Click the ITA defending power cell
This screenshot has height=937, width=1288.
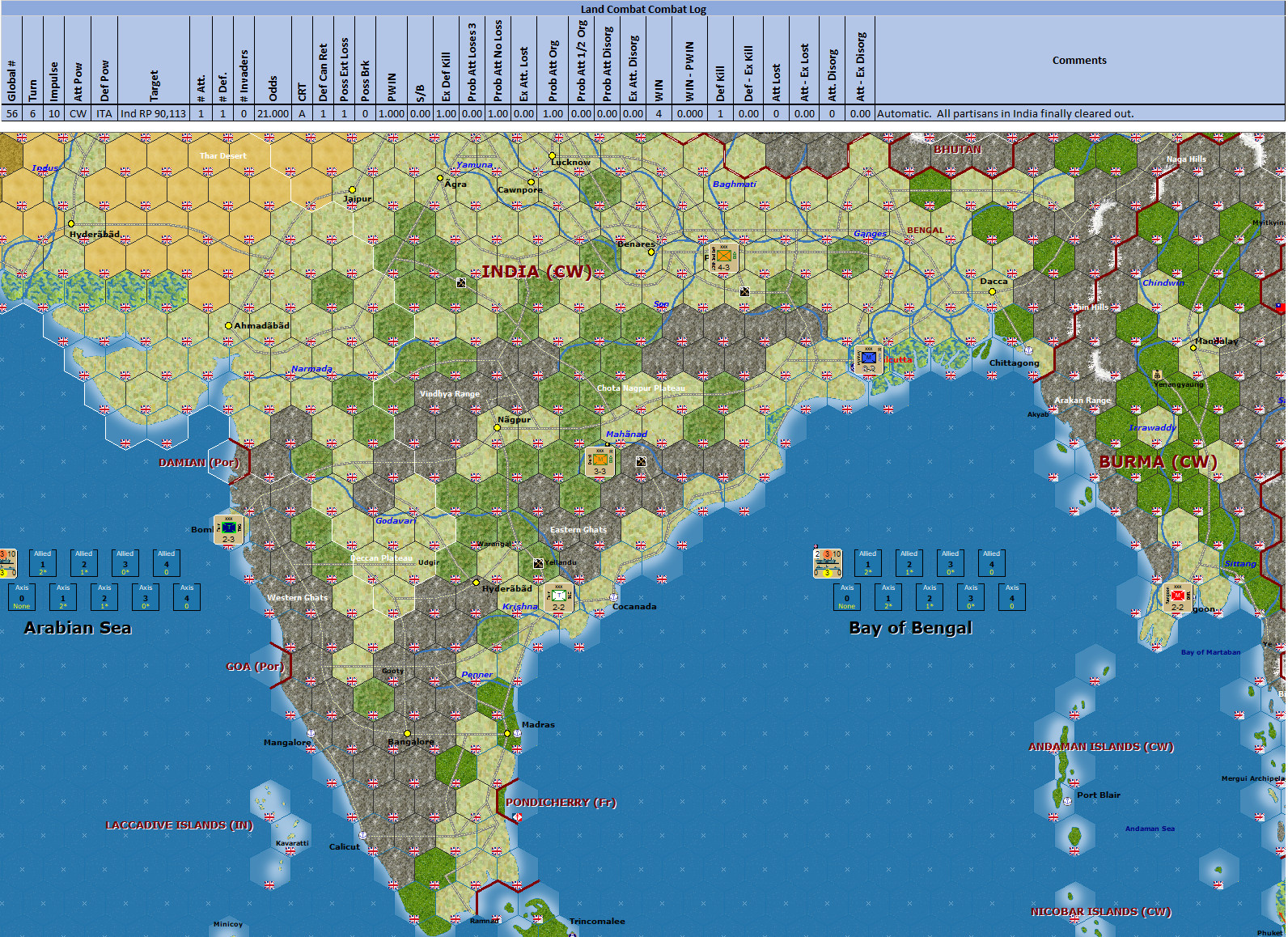tap(104, 114)
